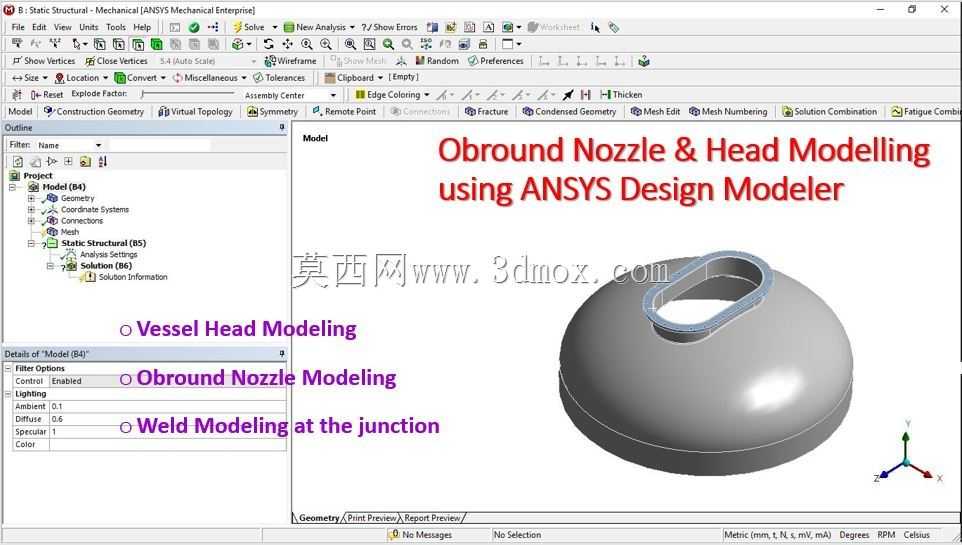
Task: Open Assembly Center dropdown
Action: (333, 95)
